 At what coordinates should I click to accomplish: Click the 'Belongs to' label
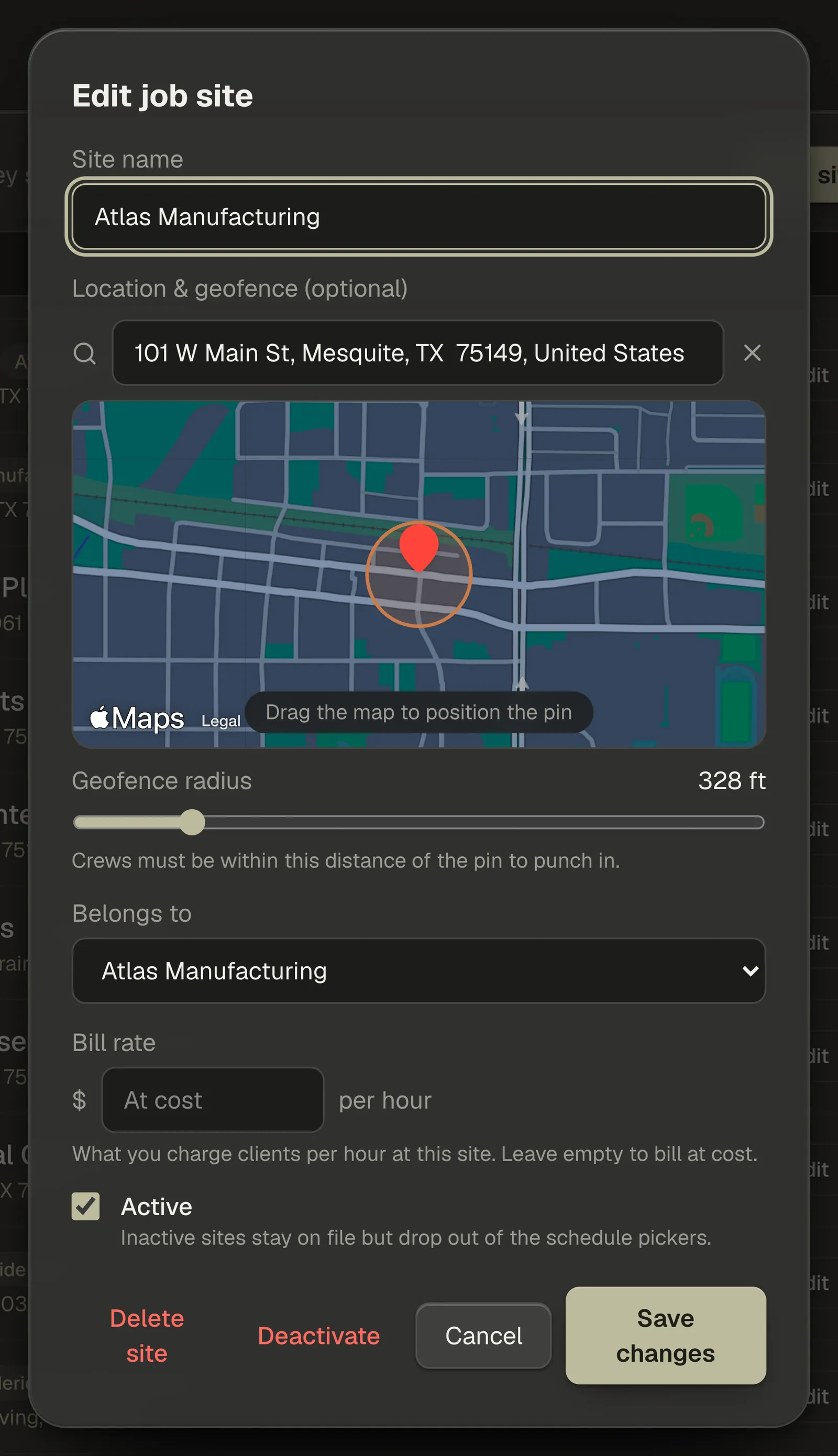pyautogui.click(x=132, y=913)
